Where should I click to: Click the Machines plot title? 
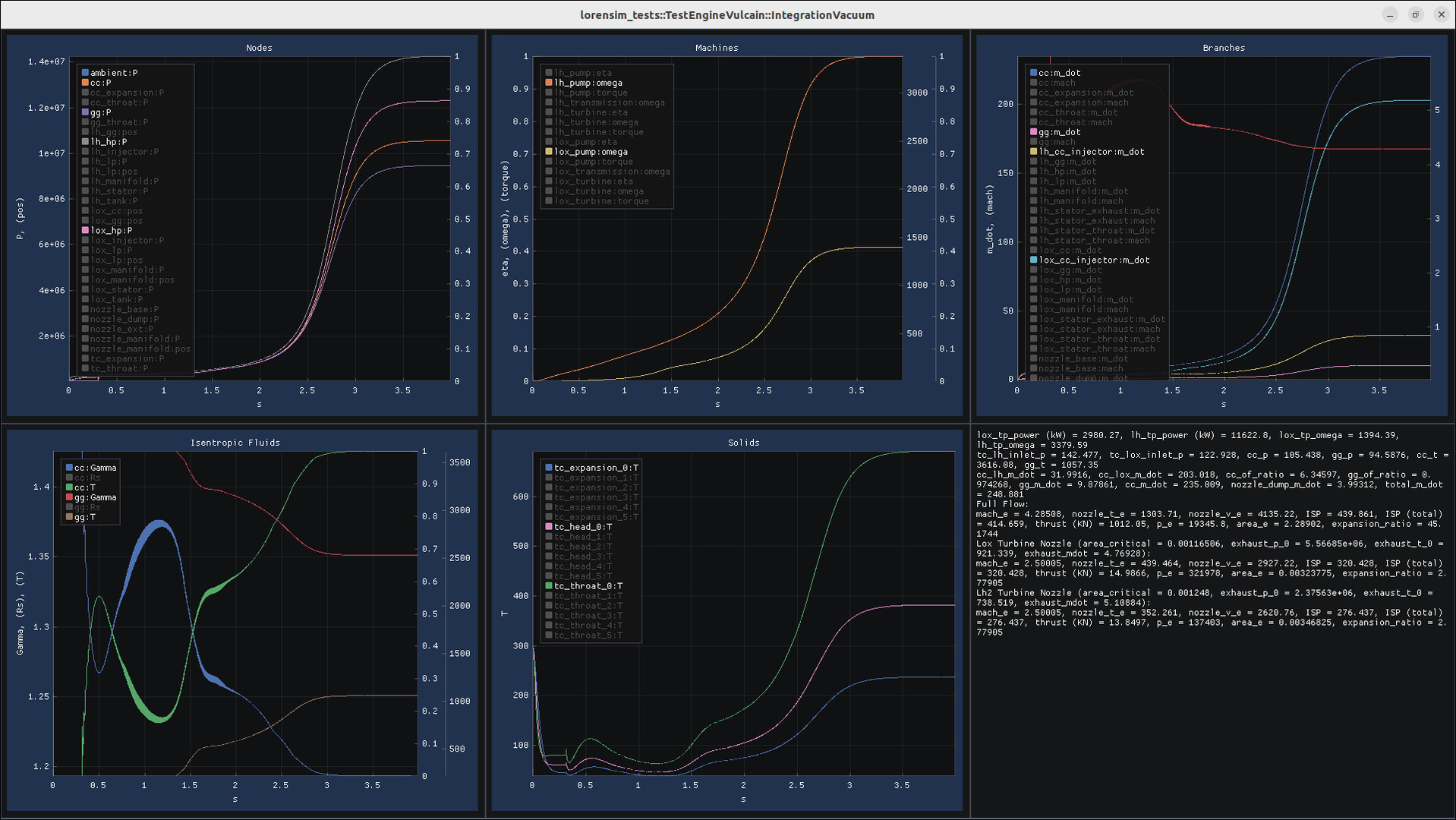click(x=716, y=48)
